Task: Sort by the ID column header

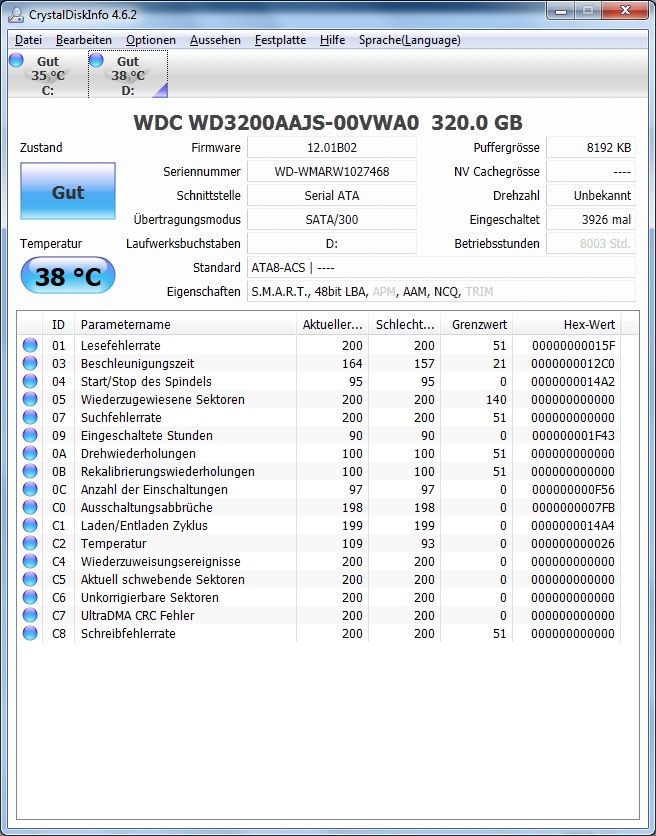Action: coord(58,324)
